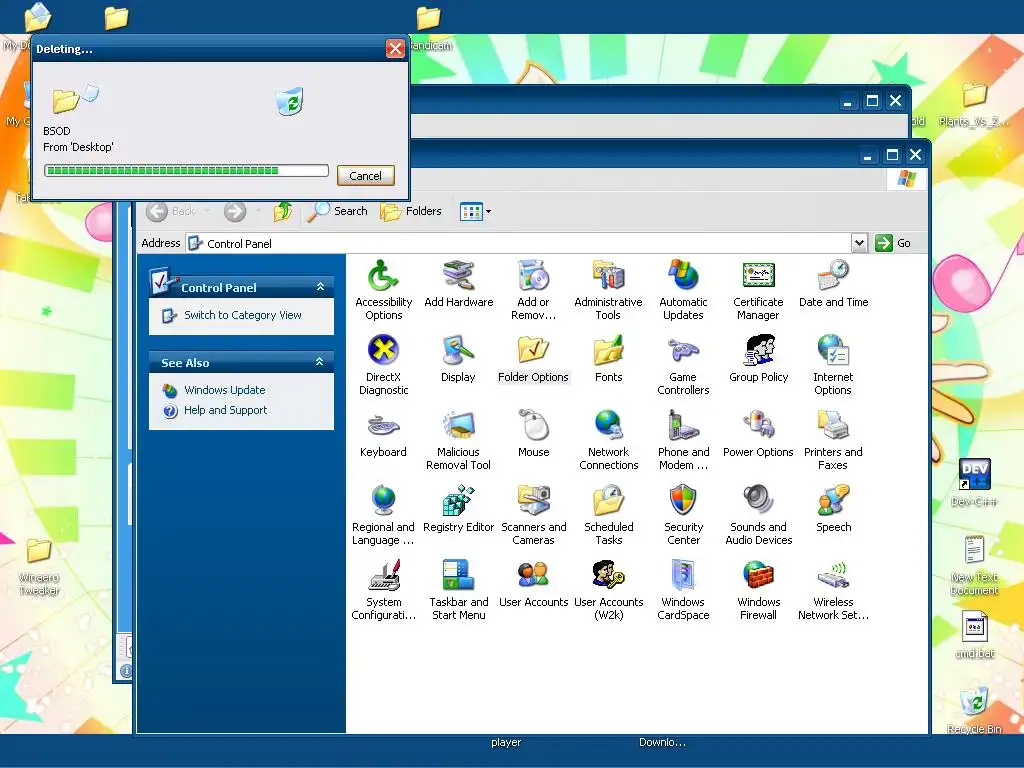Open Sounds and Audio Devices icon

click(x=758, y=515)
